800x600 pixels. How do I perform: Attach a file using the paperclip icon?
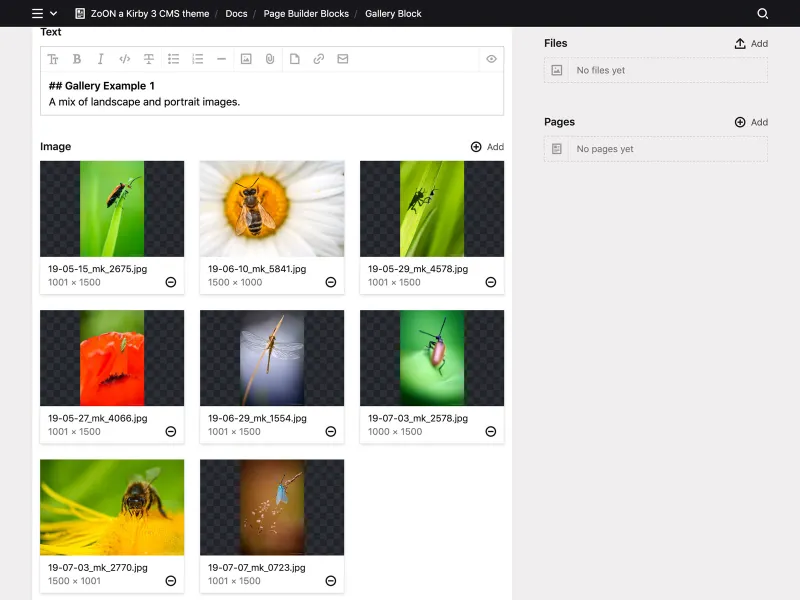[x=269, y=59]
